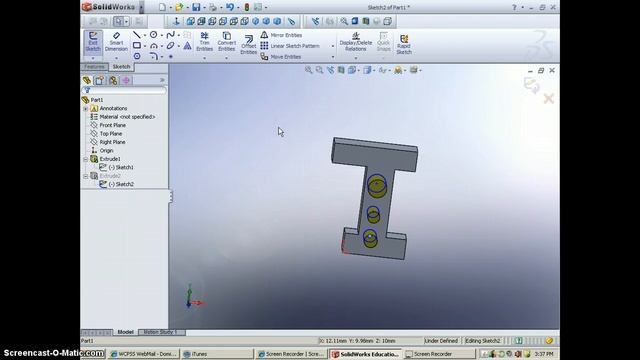640x360 pixels.
Task: Click Section View icon in view toolbar
Action: point(341,70)
